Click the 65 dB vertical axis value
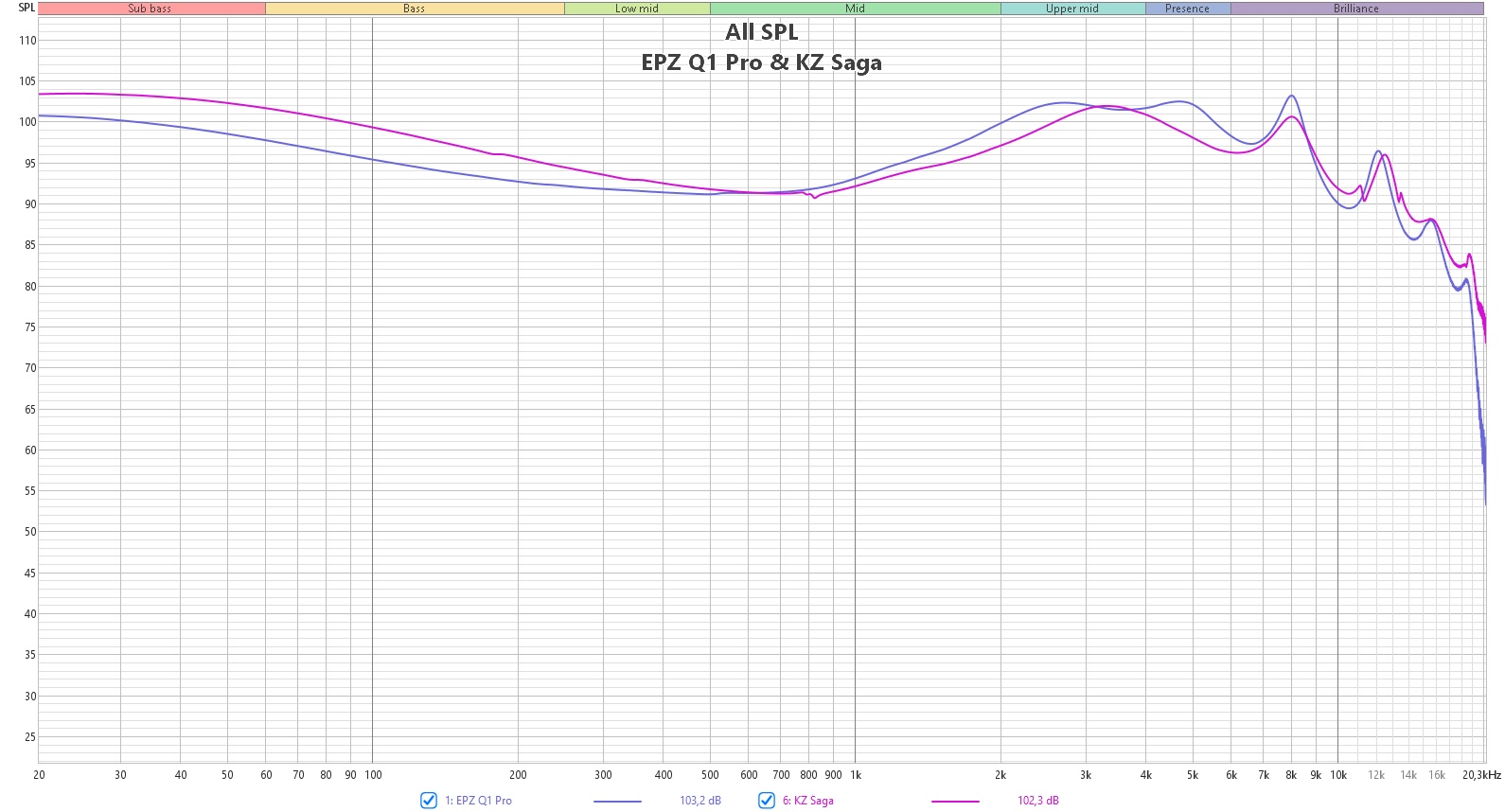This screenshot has width=1505, height=812. tap(30, 410)
